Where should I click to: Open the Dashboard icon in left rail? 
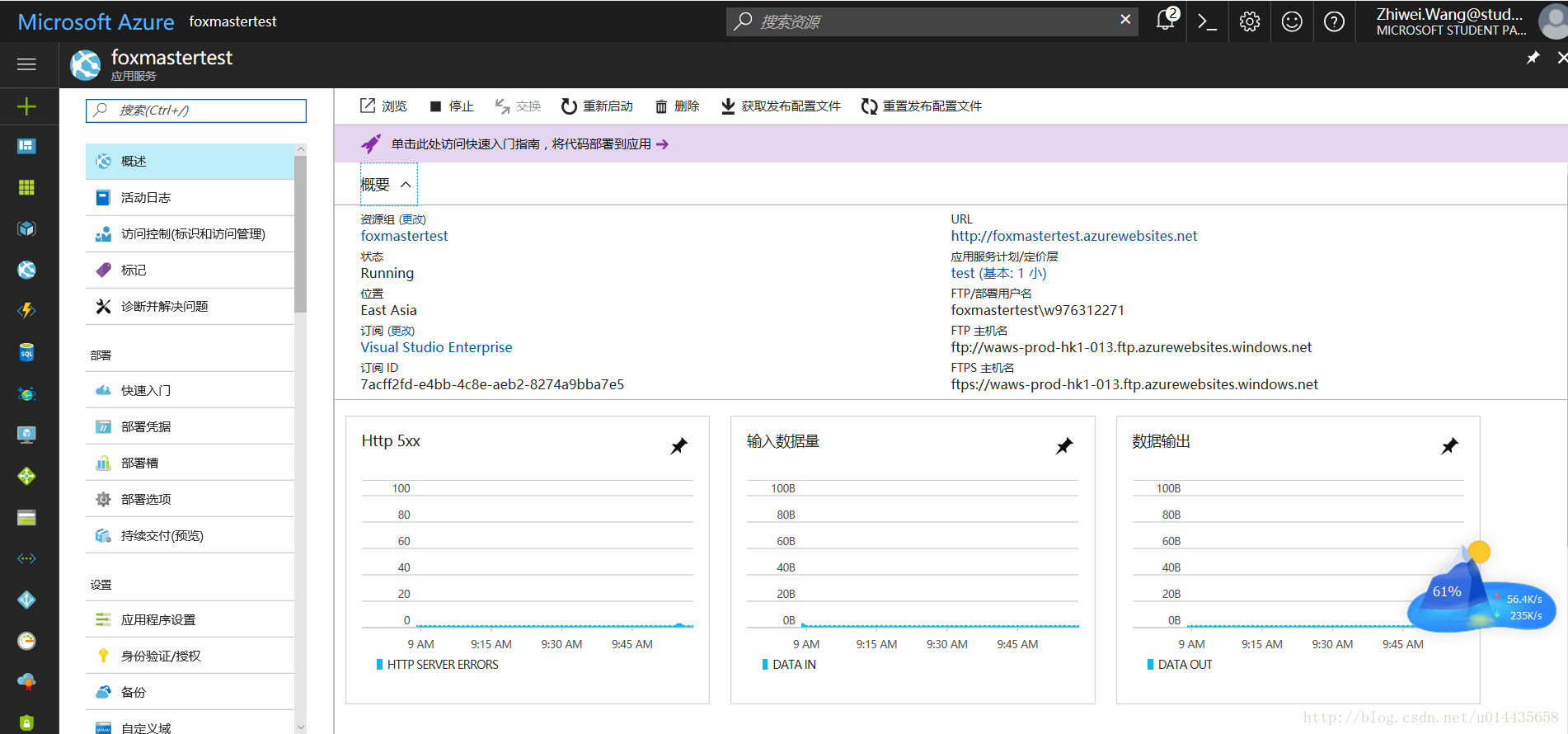point(26,146)
